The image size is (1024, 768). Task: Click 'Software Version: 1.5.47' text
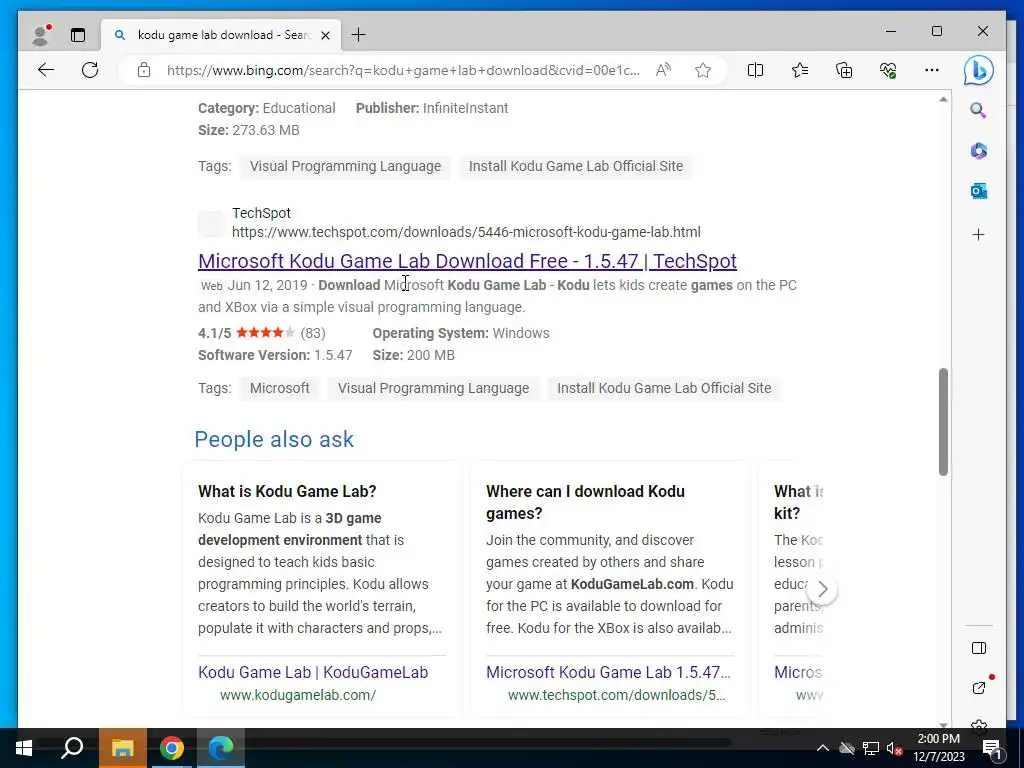(275, 355)
